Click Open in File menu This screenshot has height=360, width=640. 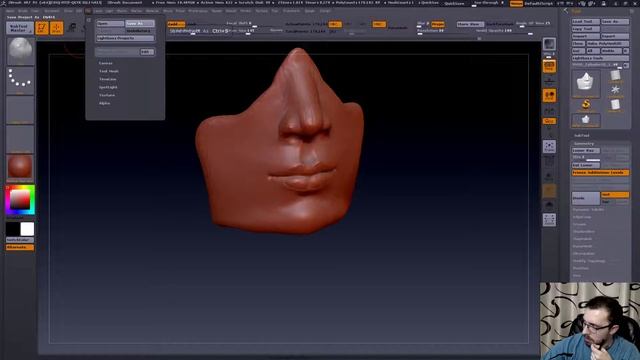110,24
